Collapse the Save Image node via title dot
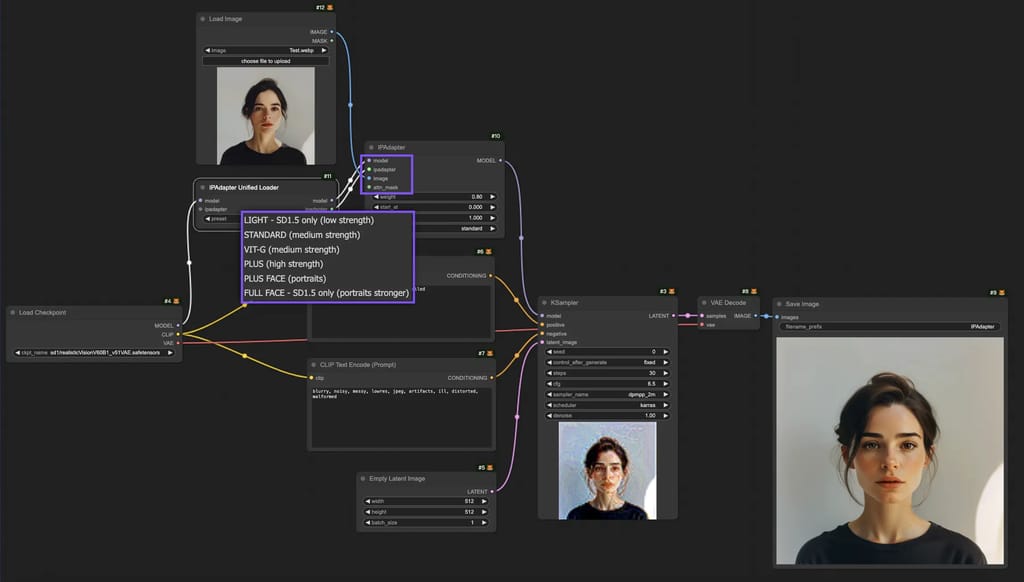Image resolution: width=1024 pixels, height=582 pixels. pos(779,304)
